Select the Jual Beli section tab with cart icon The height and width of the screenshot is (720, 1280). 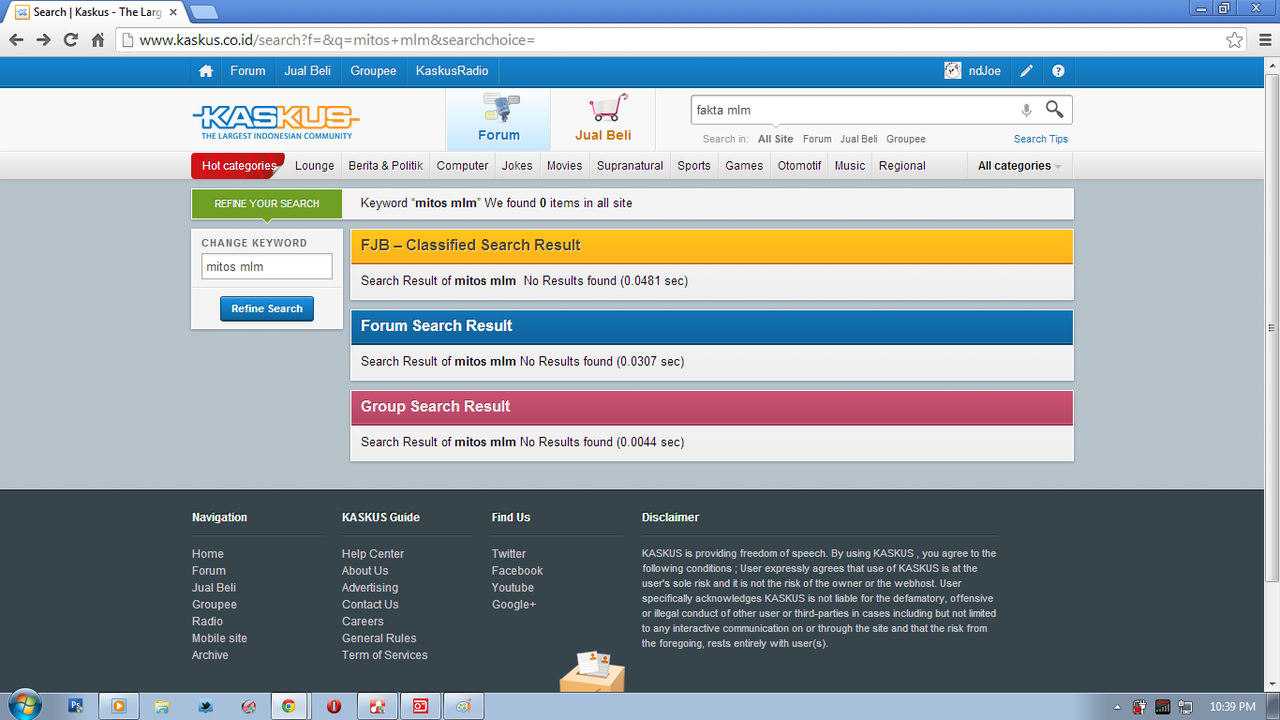click(x=603, y=120)
